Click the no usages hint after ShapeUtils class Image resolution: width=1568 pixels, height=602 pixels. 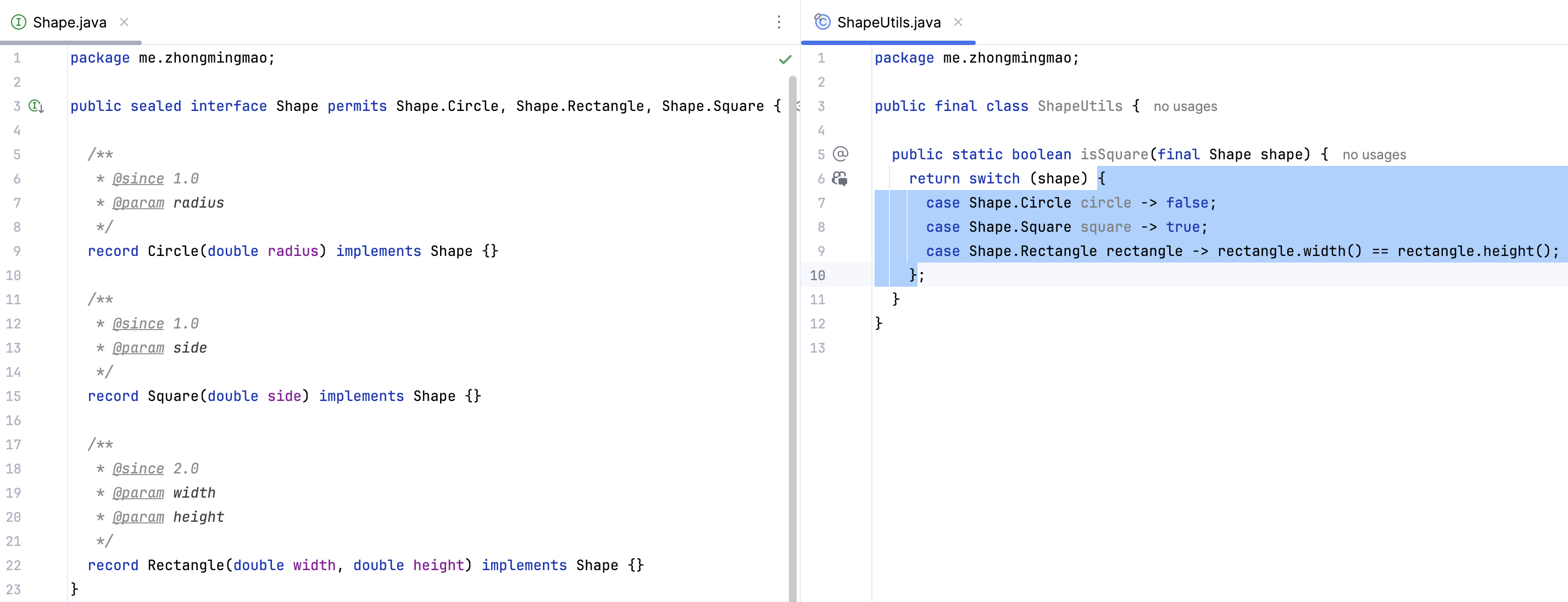coord(1185,107)
